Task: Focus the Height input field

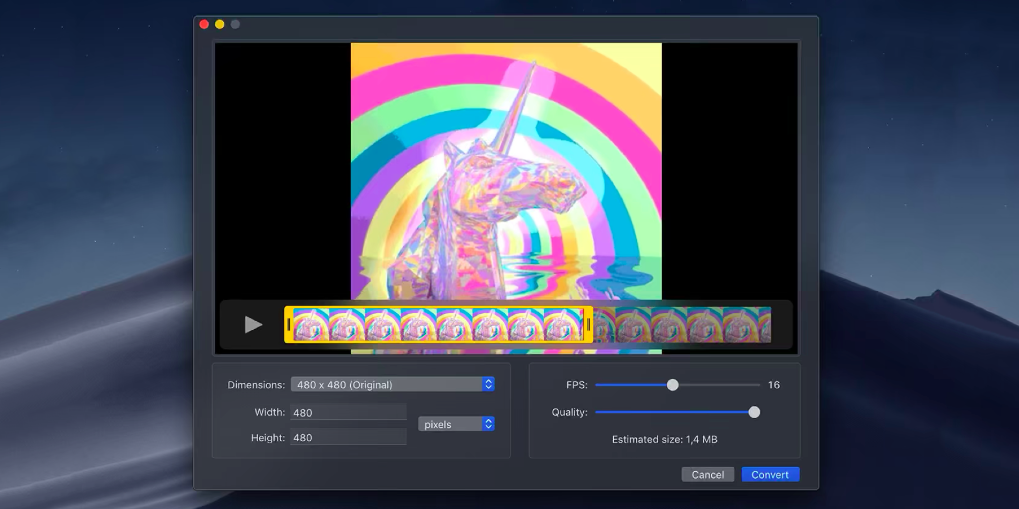Action: (x=347, y=437)
